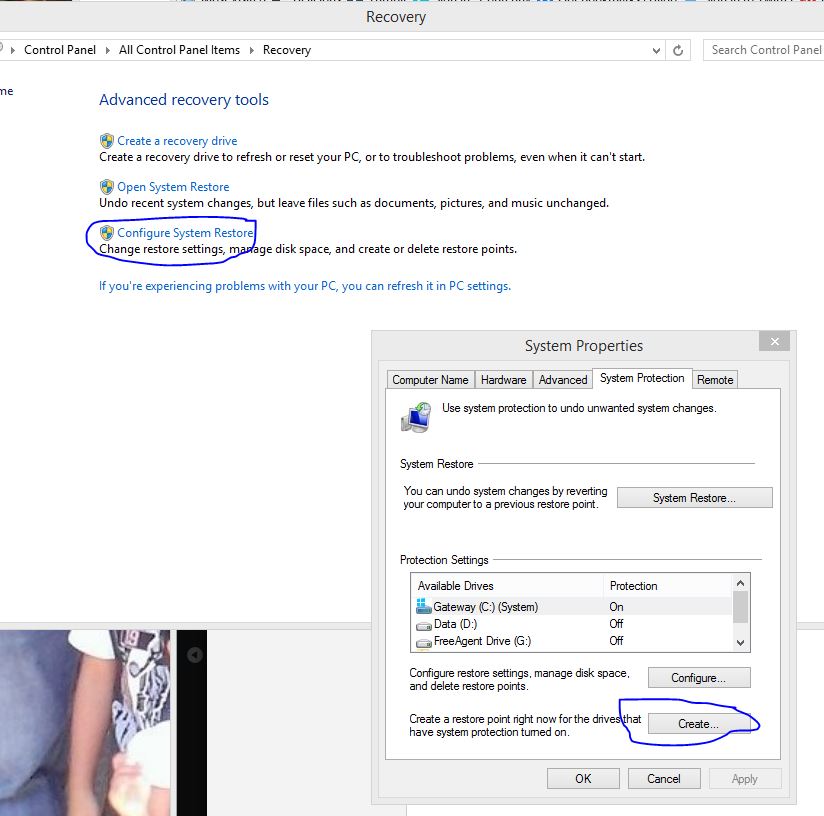Open the address bar history dropdown
This screenshot has height=816, width=824.
(656, 50)
